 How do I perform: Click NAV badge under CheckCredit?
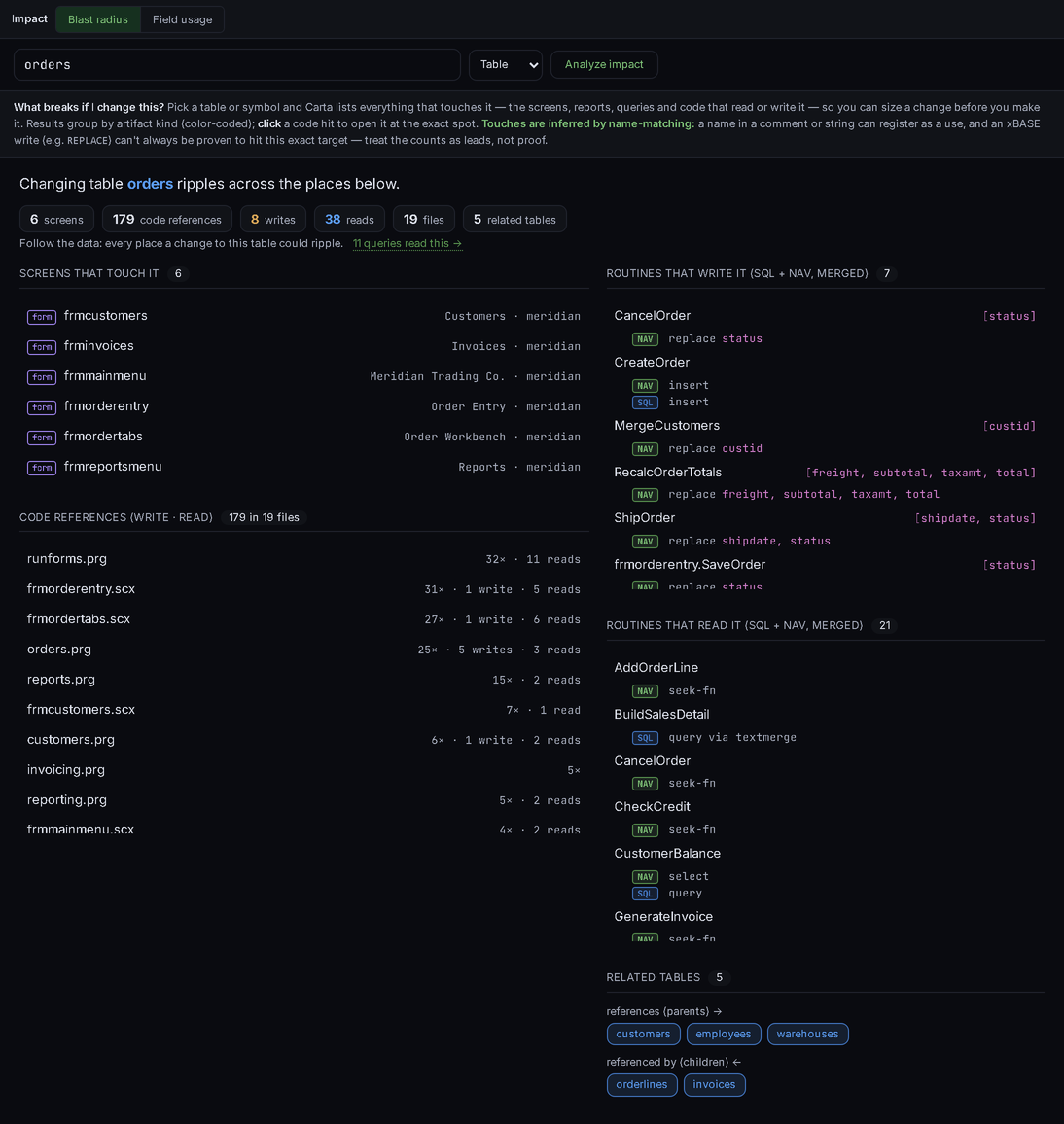[x=645, y=830]
